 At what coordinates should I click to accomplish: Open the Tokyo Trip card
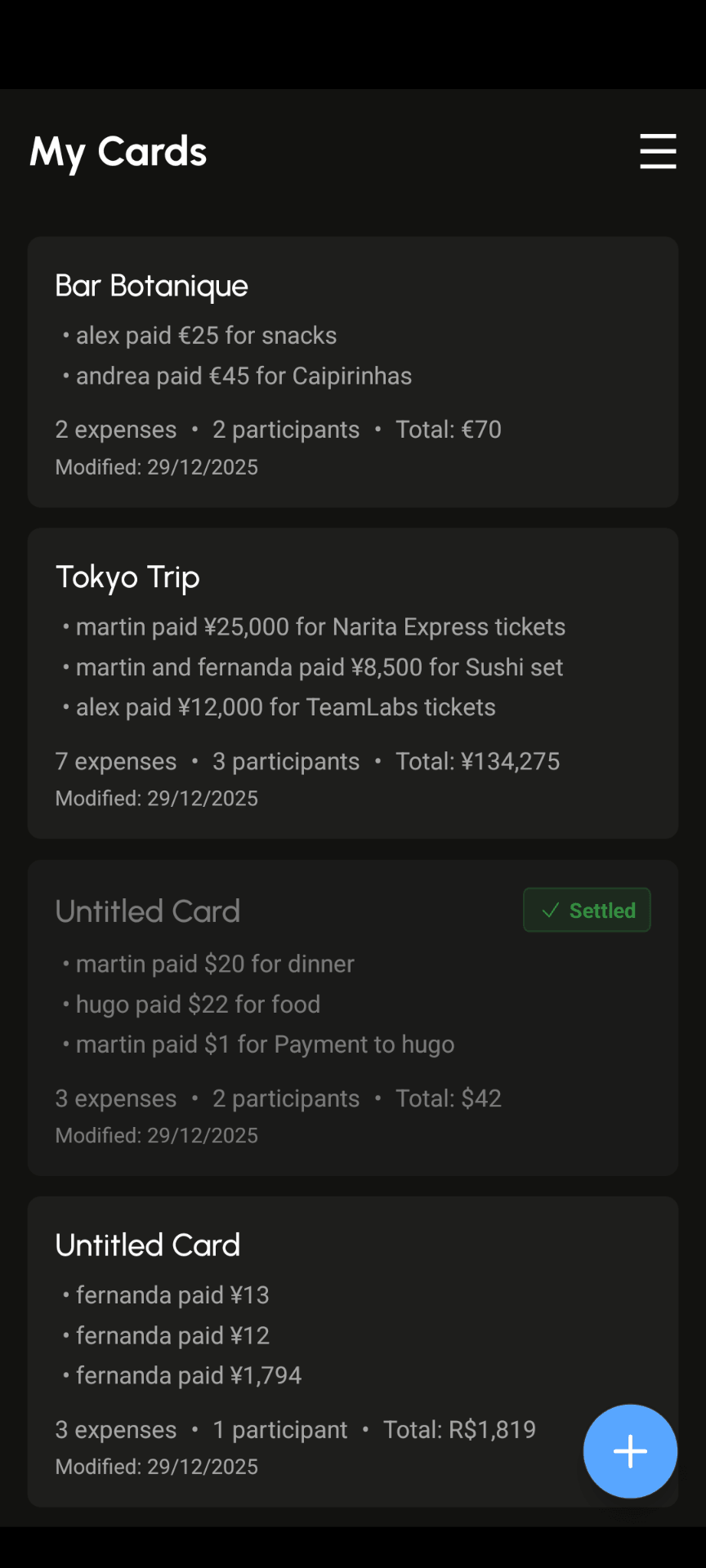[353, 684]
